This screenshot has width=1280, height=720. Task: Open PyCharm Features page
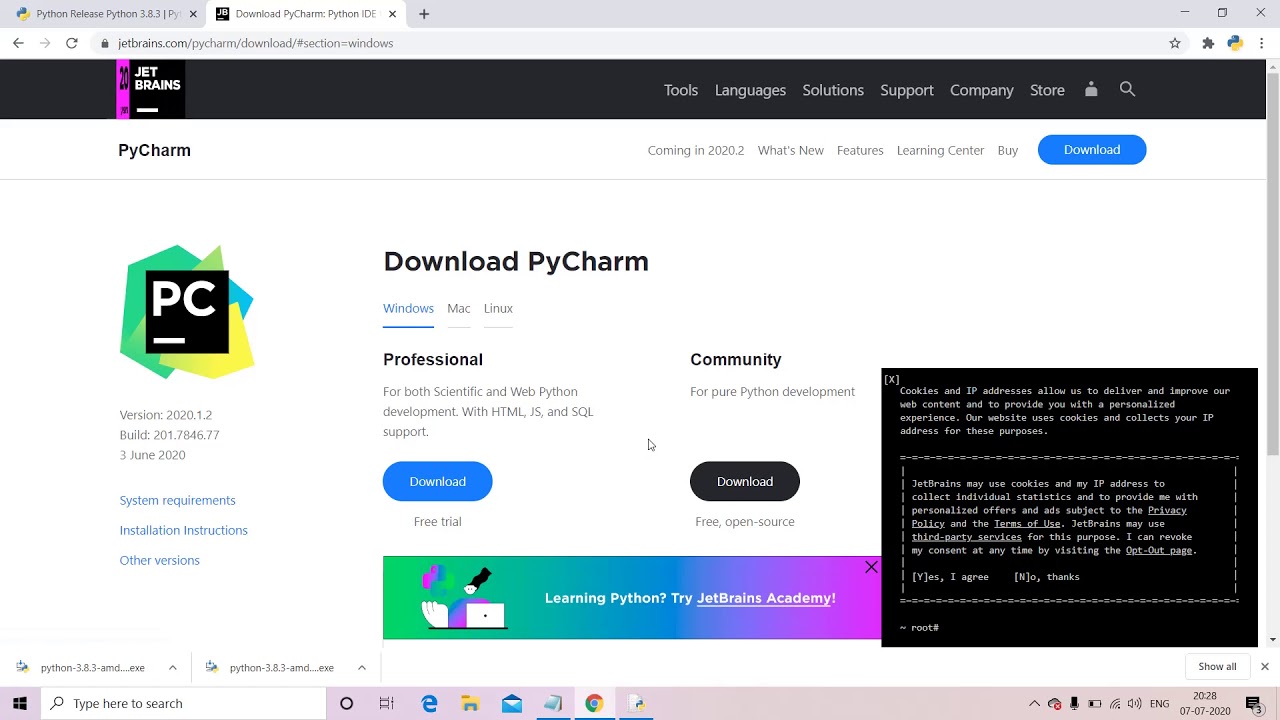pos(860,150)
